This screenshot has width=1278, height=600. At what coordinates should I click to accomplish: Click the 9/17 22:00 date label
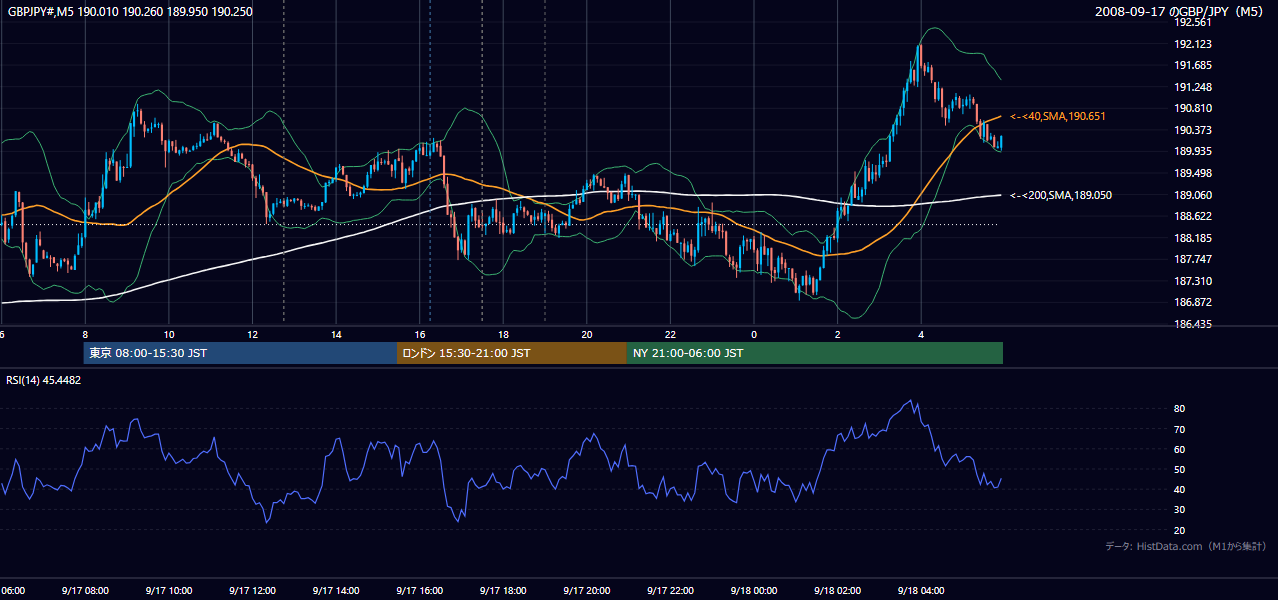pyautogui.click(x=670, y=590)
